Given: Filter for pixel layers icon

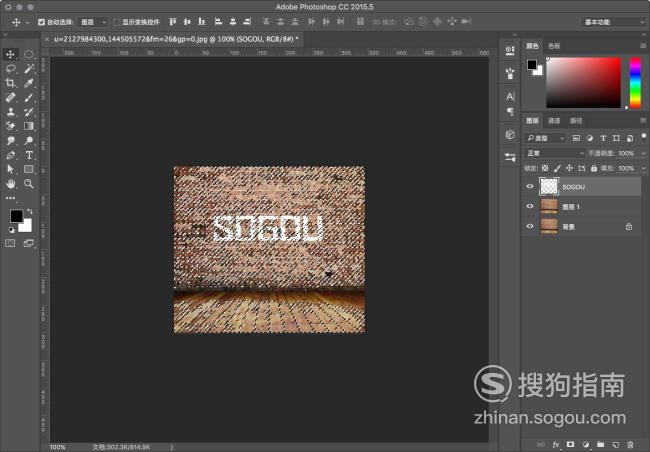Looking at the screenshot, I should point(576,138).
